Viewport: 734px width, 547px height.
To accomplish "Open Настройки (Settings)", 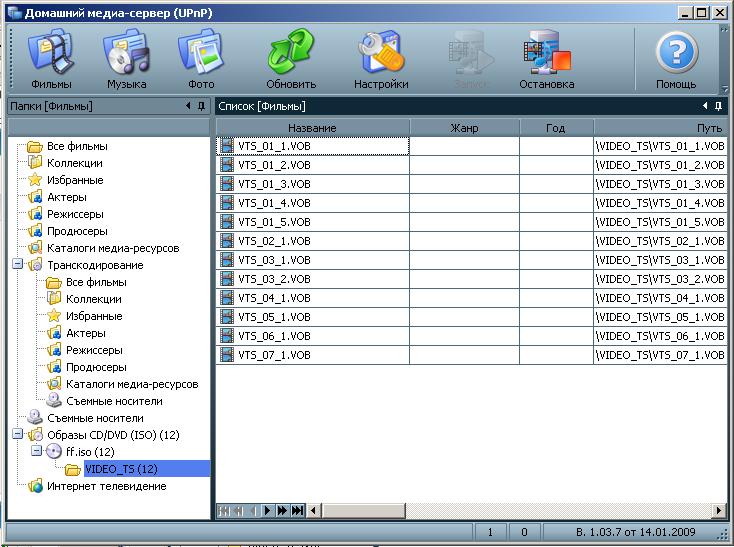I will point(381,59).
